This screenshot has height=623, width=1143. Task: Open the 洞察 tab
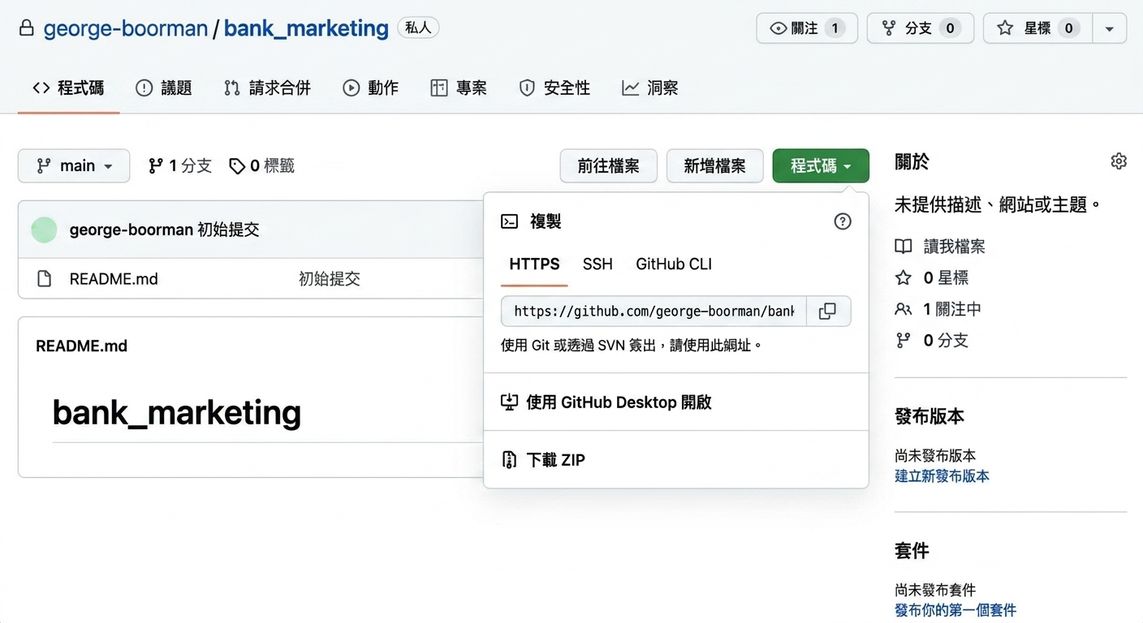[x=649, y=88]
